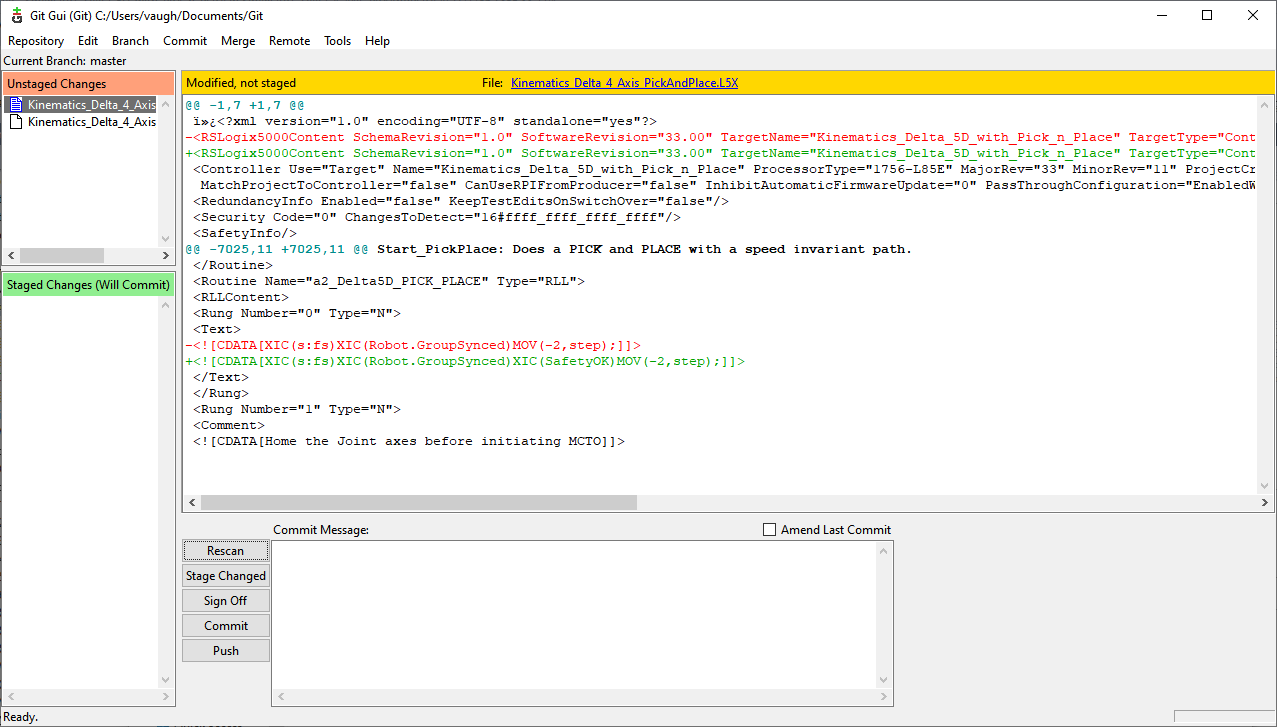1277x727 pixels.
Task: Click the diff pane horizontal scrollbar thumb
Action: (x=416, y=502)
